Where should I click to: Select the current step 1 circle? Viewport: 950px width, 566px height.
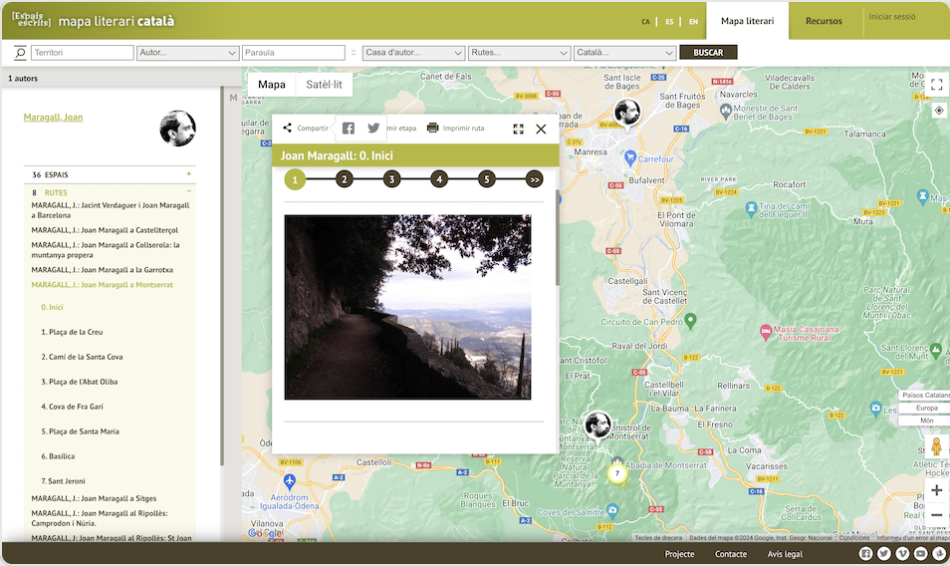click(295, 179)
